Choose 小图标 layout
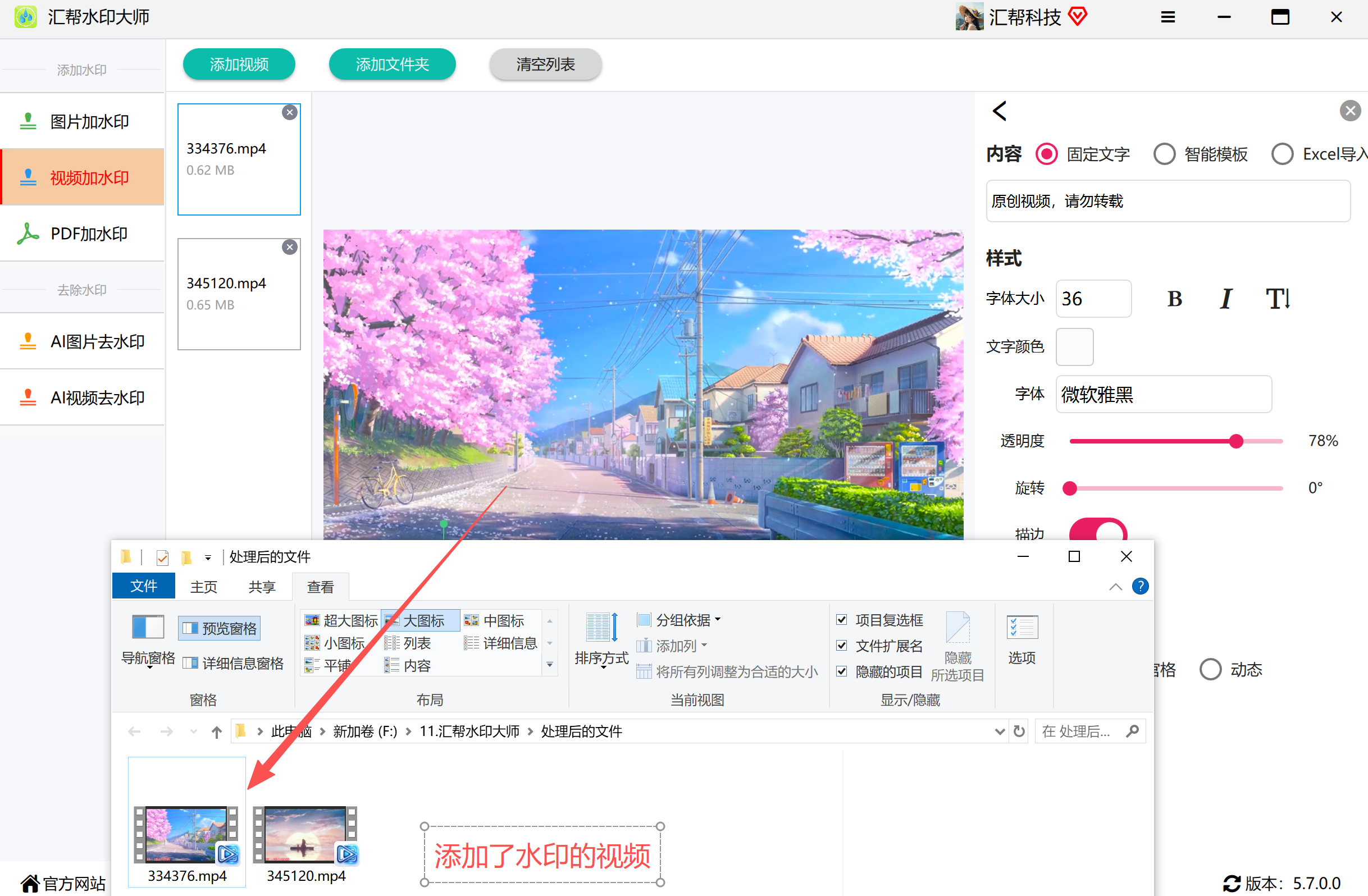1368x896 pixels. coord(335,643)
